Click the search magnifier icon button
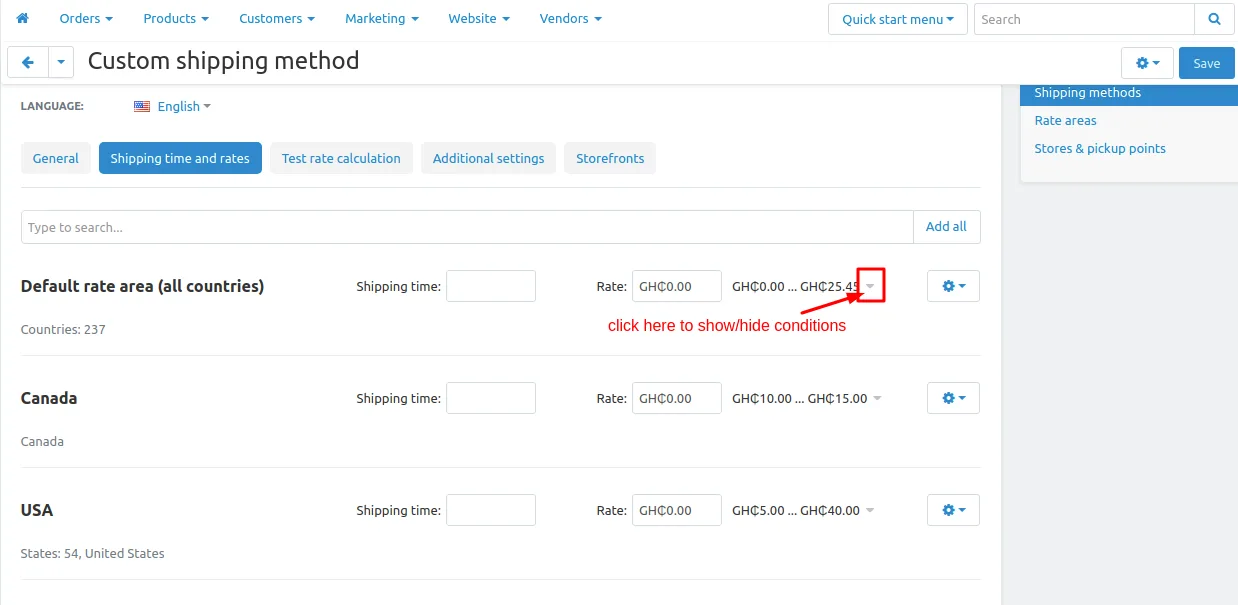The image size is (1238, 605). pos(1214,19)
